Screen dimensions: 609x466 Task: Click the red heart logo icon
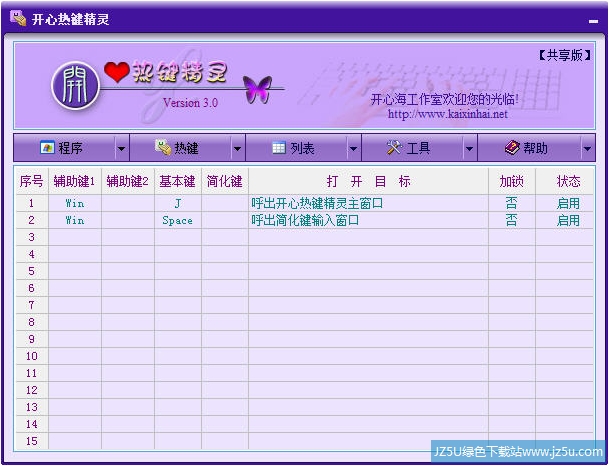117,72
